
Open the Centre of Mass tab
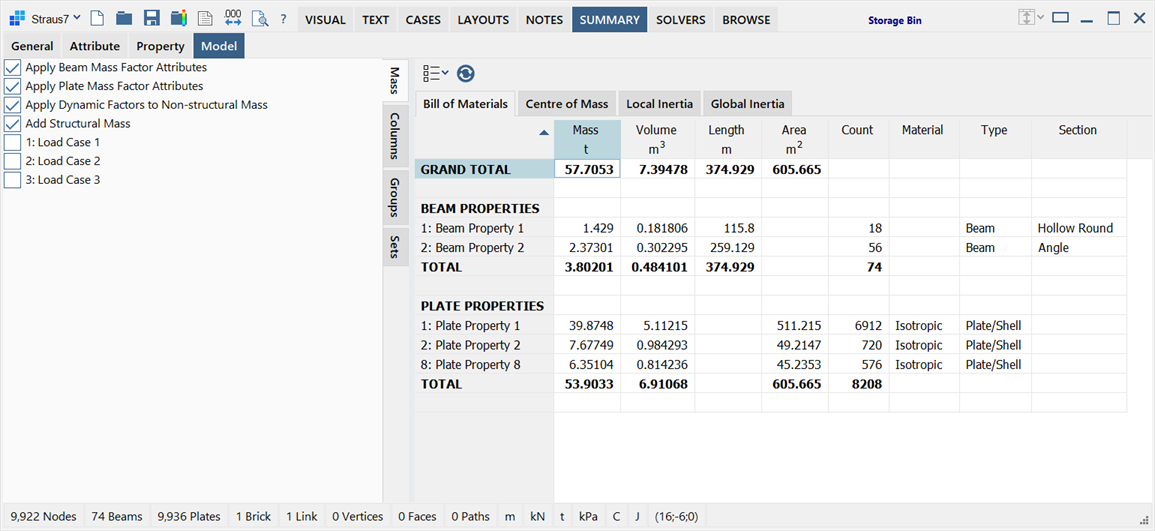566,104
